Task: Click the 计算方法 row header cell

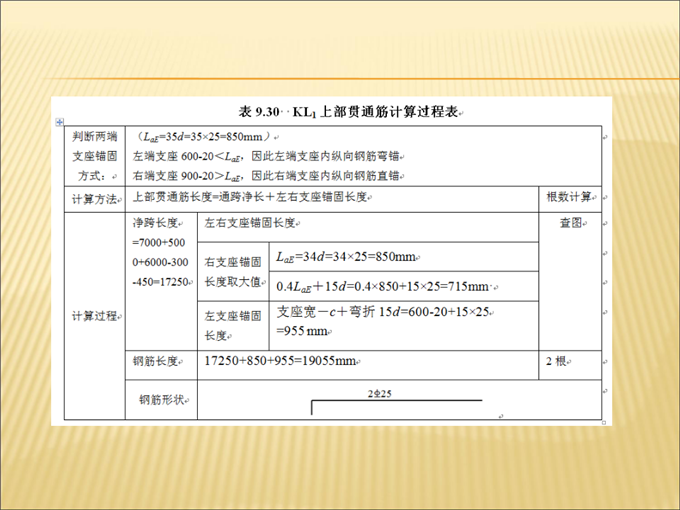Action: click(95, 197)
